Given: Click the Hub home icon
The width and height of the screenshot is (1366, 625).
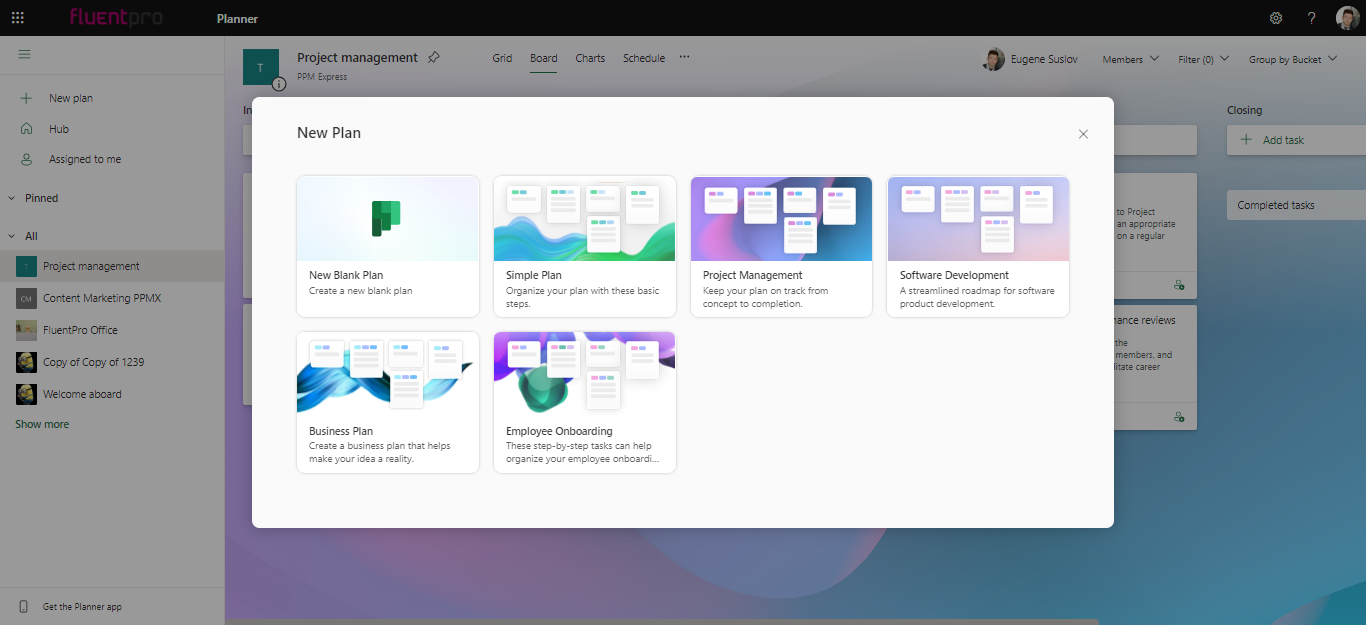Looking at the screenshot, I should (26, 129).
